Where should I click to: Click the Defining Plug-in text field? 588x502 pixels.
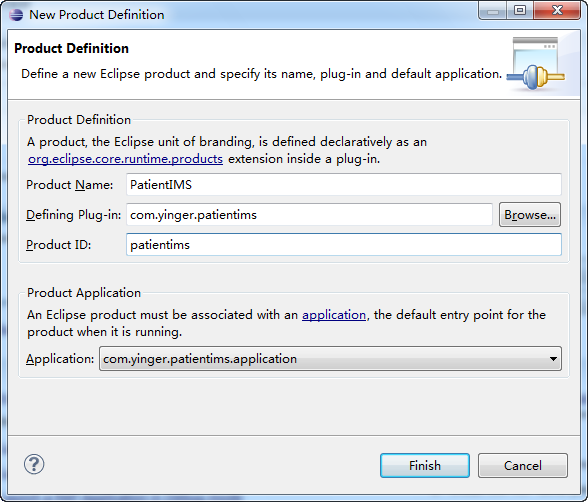coord(309,214)
